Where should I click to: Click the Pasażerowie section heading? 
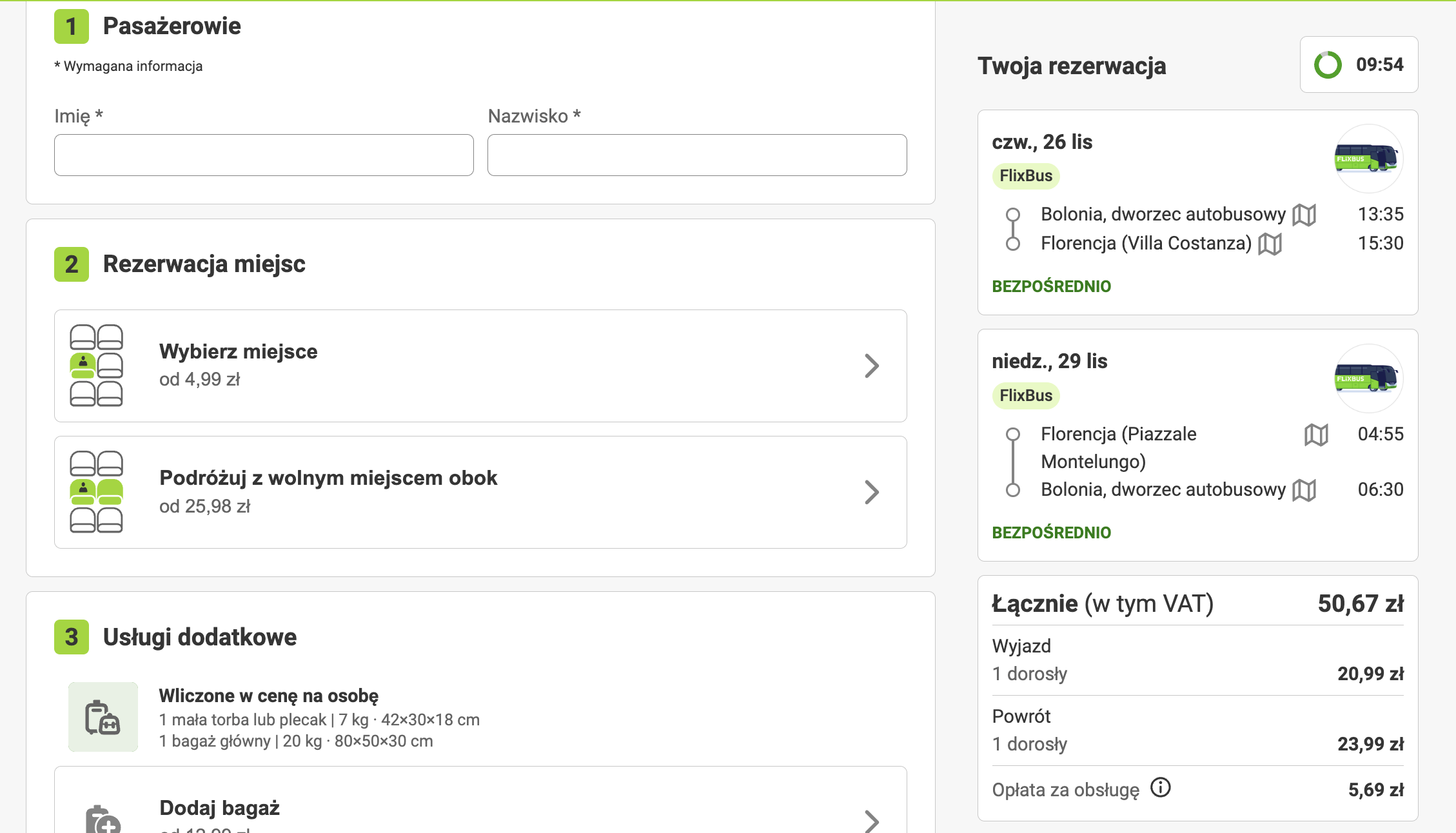coord(172,26)
